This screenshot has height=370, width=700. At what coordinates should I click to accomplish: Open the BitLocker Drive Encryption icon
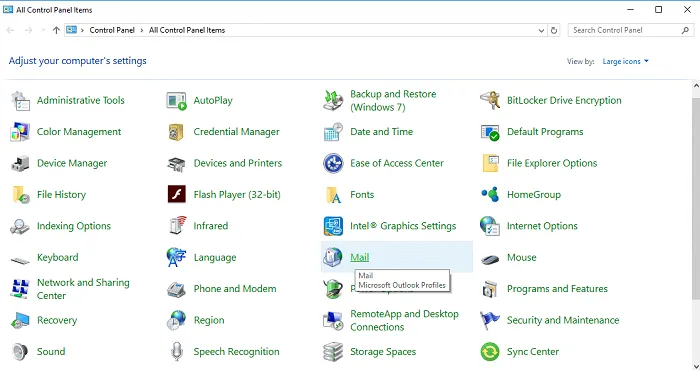[x=490, y=101]
